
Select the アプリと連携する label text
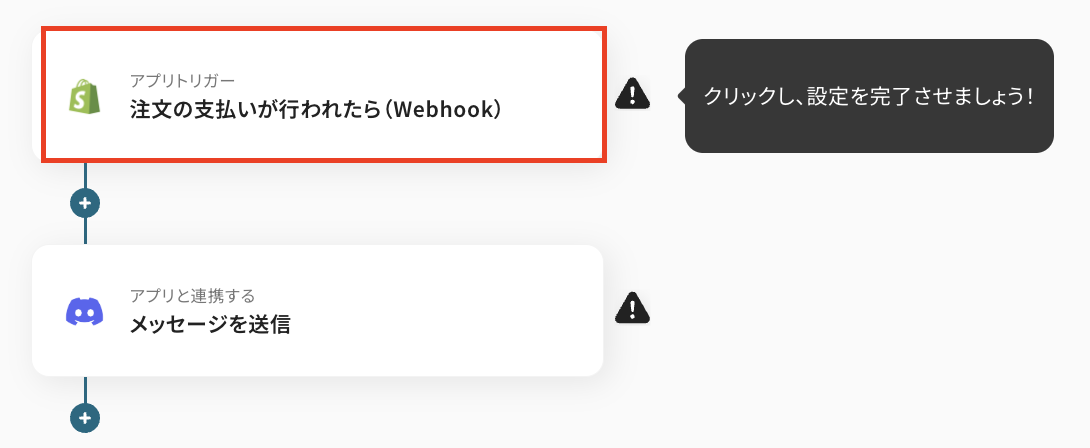pos(193,296)
